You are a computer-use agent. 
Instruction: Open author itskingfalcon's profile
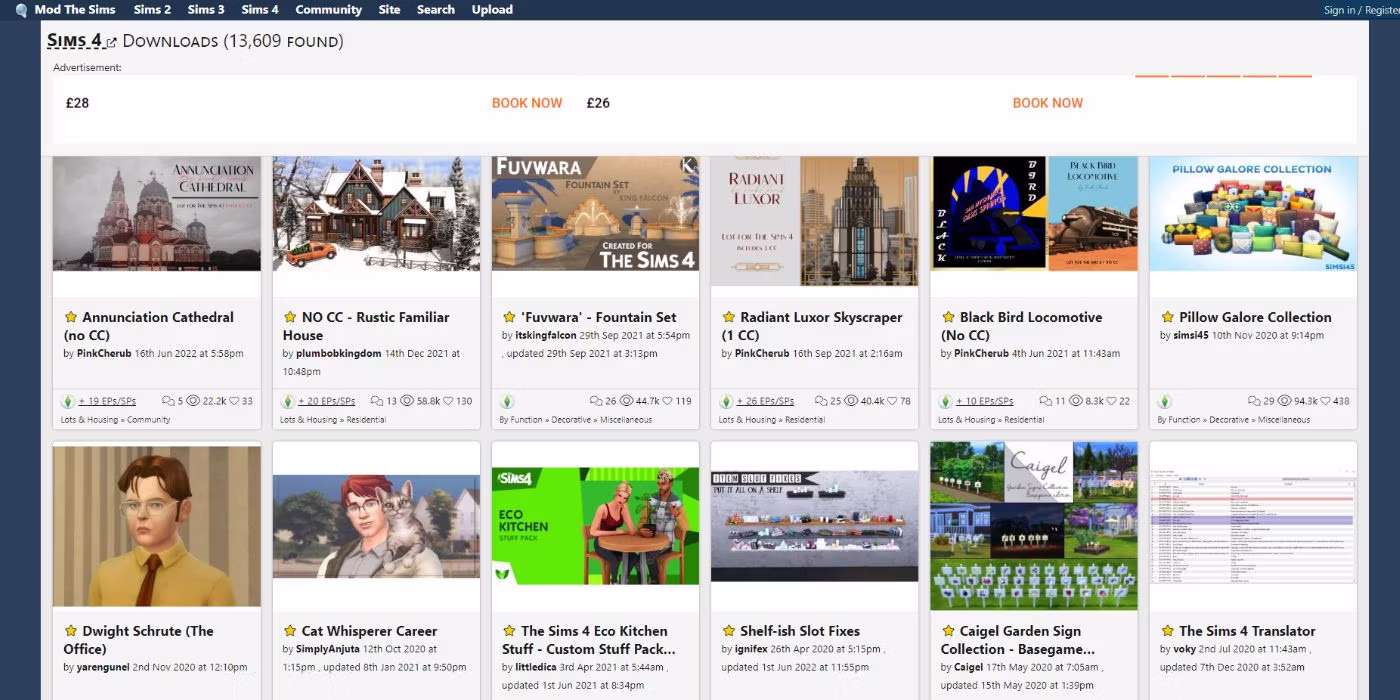pyautogui.click(x=546, y=335)
